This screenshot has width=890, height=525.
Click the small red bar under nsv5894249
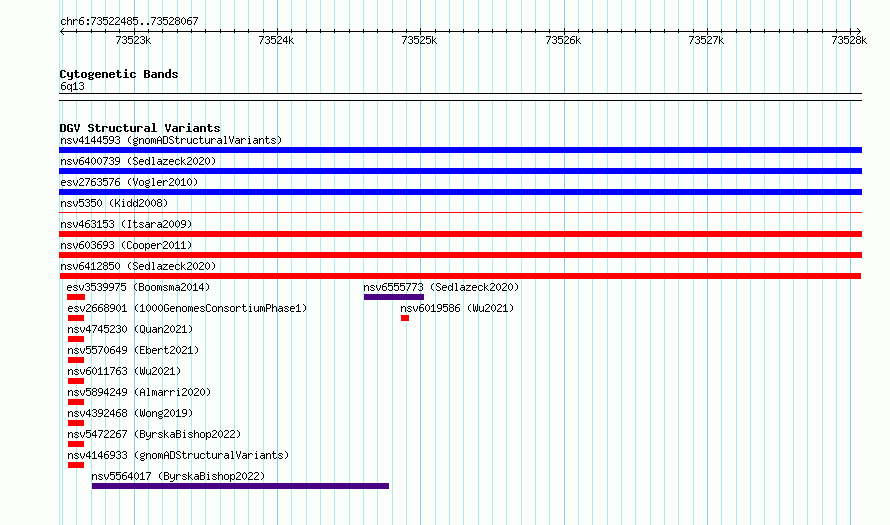[75, 402]
